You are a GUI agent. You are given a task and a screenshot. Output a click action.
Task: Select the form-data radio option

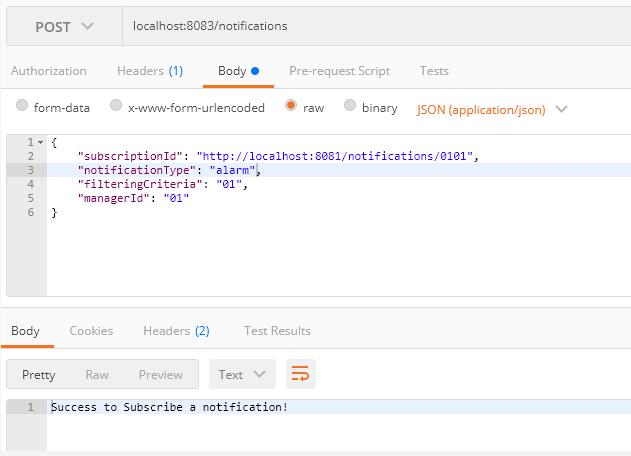click(x=23, y=106)
